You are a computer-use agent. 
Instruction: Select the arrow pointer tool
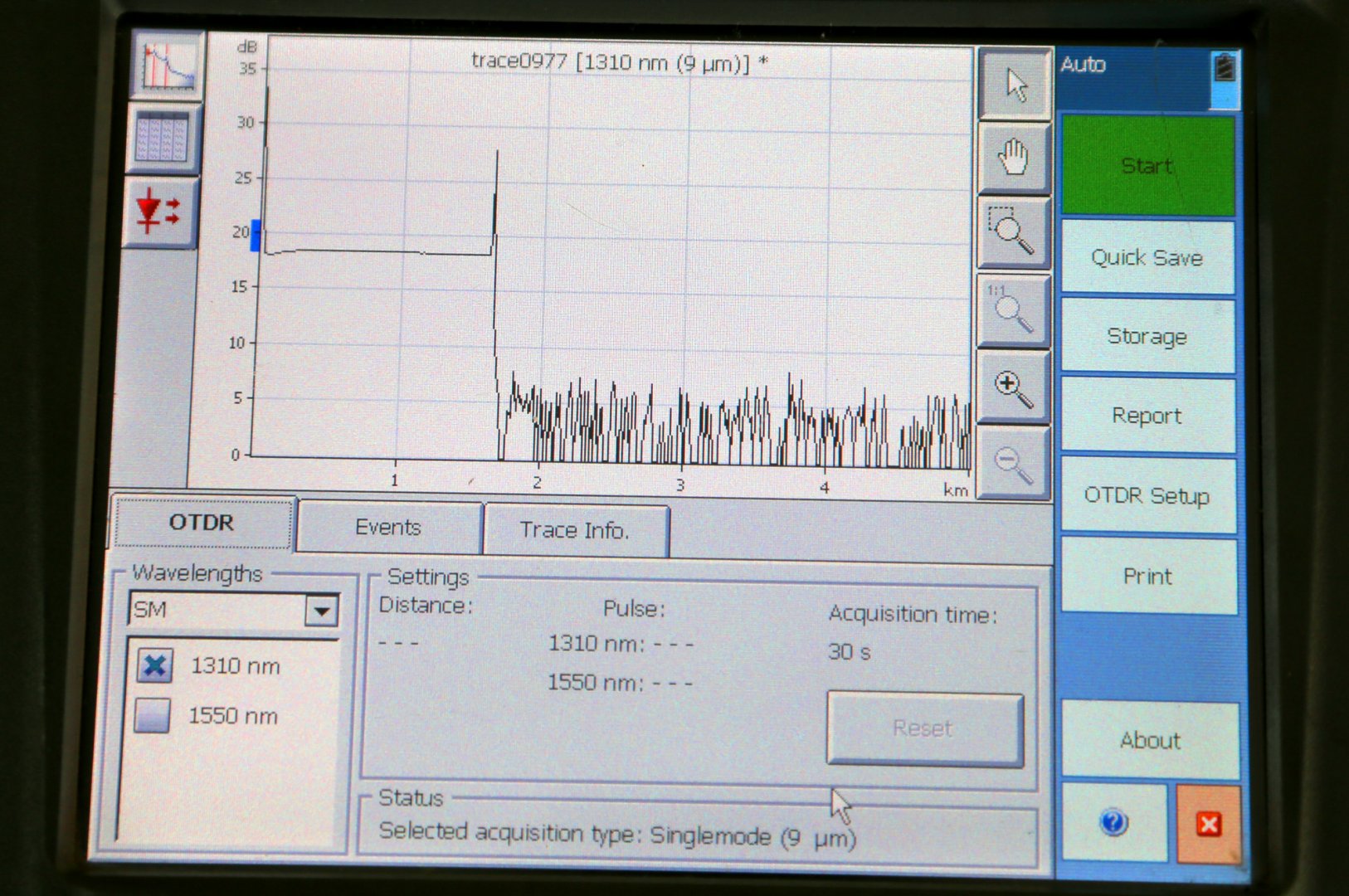(x=1015, y=85)
